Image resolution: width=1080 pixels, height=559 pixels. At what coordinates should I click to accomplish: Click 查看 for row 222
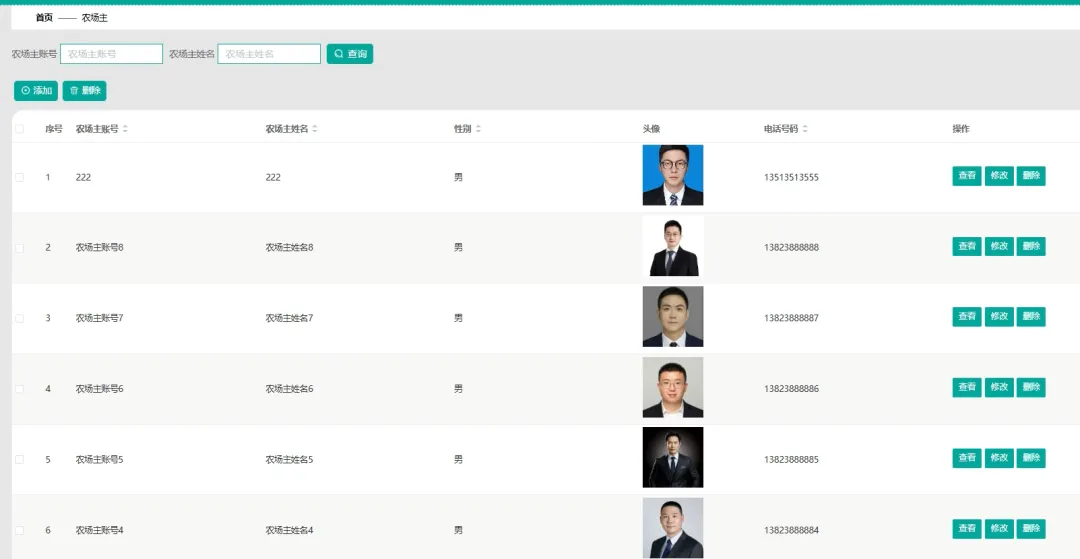[x=967, y=176]
